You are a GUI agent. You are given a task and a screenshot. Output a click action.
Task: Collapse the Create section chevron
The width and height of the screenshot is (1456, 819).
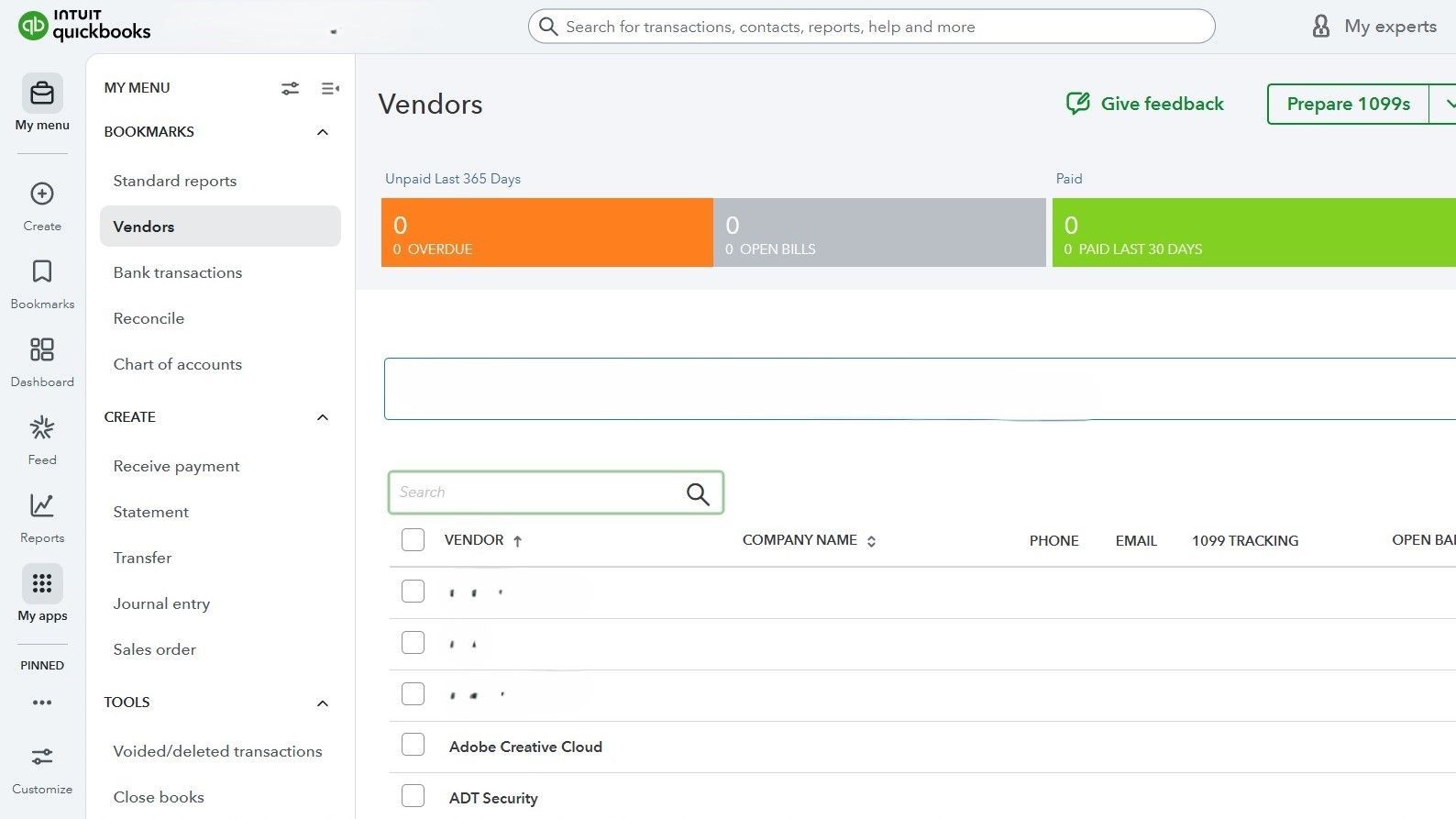[x=323, y=417]
